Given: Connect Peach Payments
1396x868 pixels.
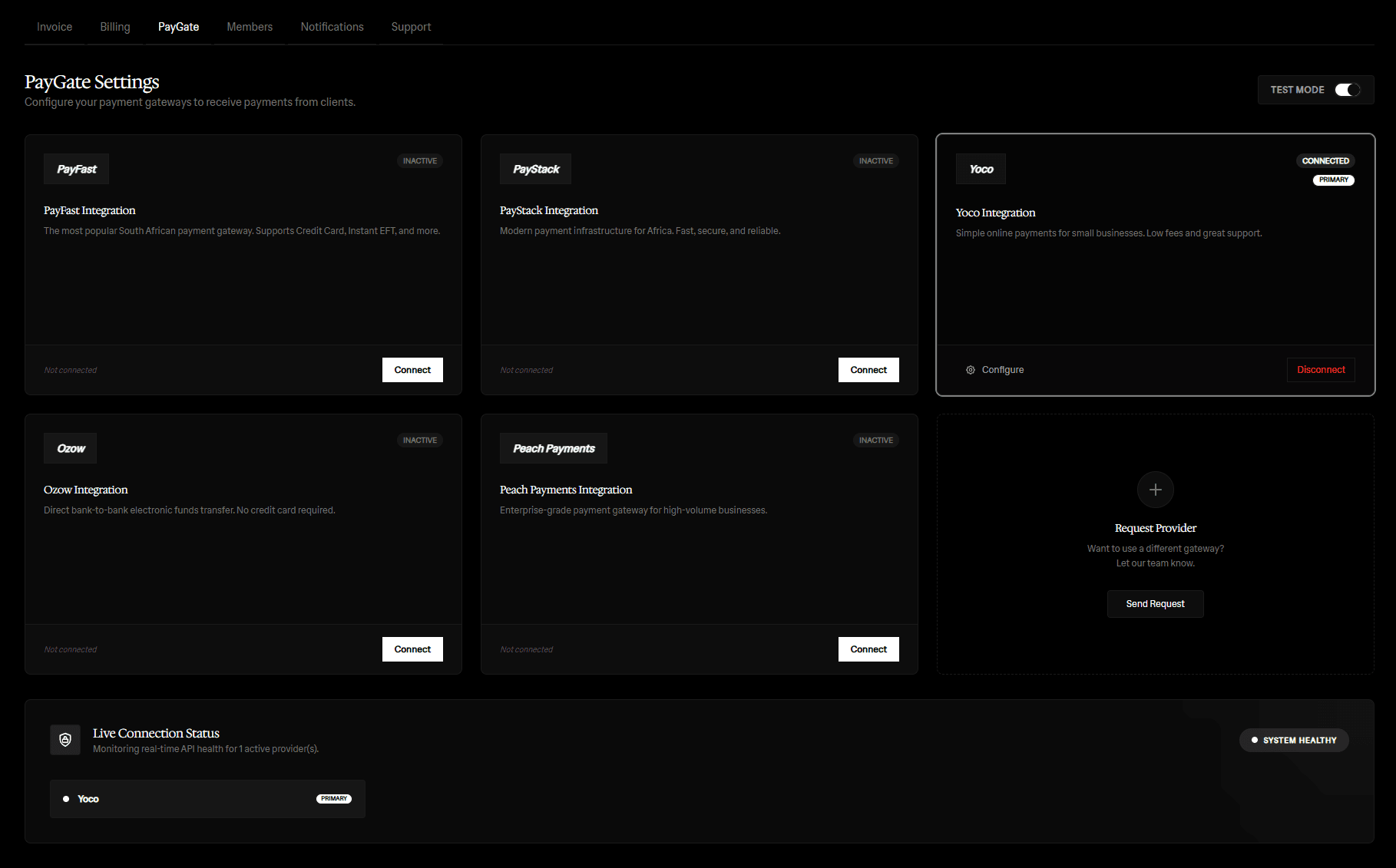Looking at the screenshot, I should tap(868, 649).
